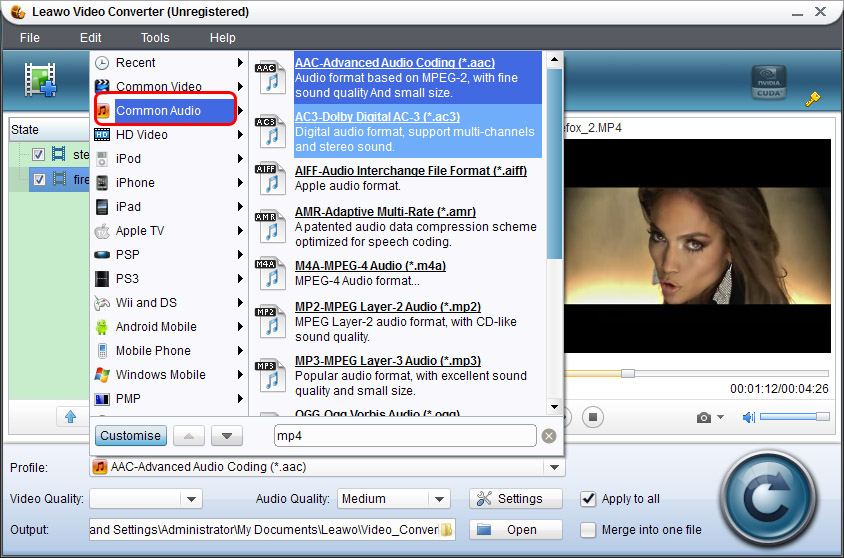Uncheck the Apply to all checkbox
This screenshot has height=558, width=844.
pos(588,499)
